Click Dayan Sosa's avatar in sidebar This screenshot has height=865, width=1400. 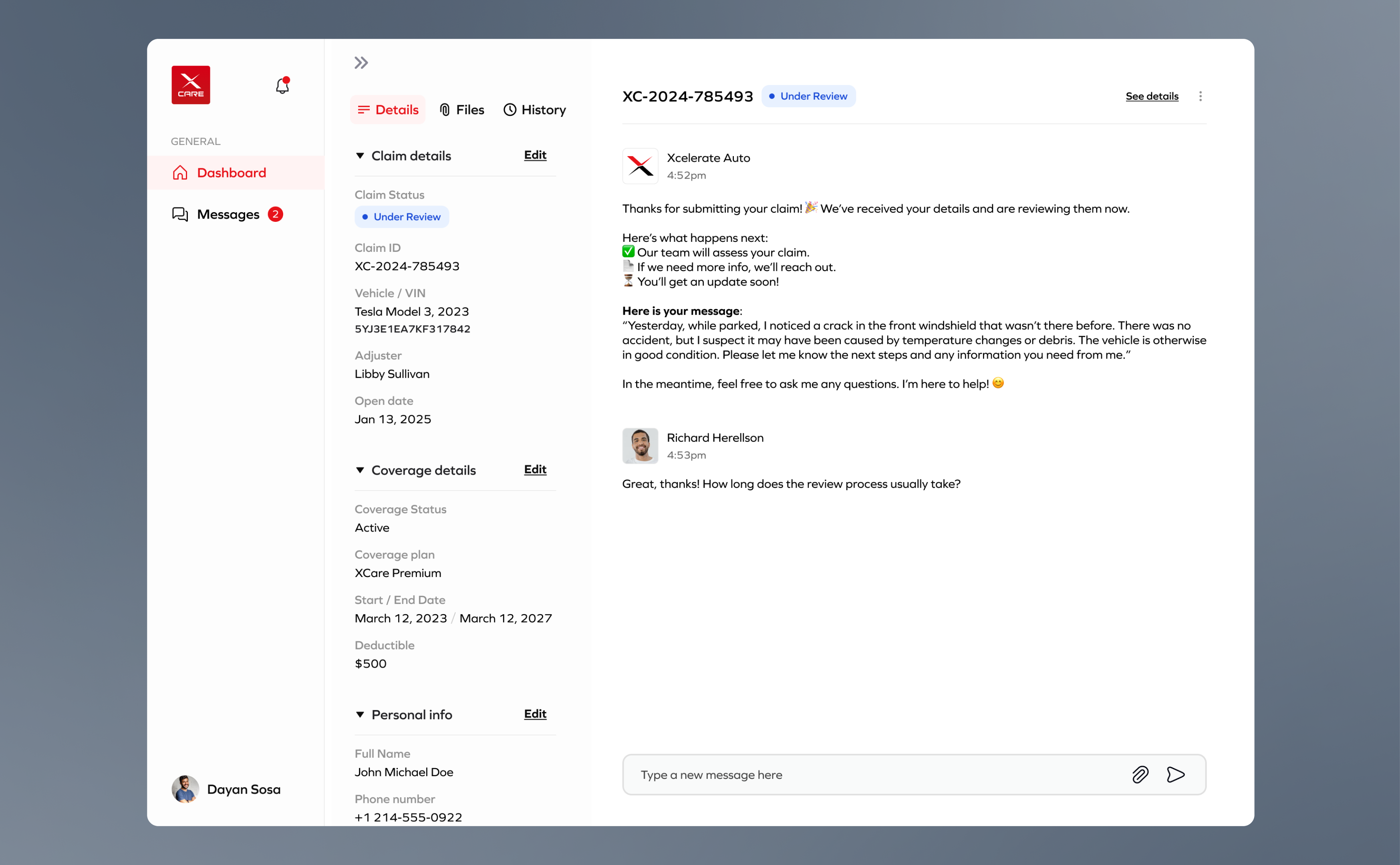click(x=185, y=789)
